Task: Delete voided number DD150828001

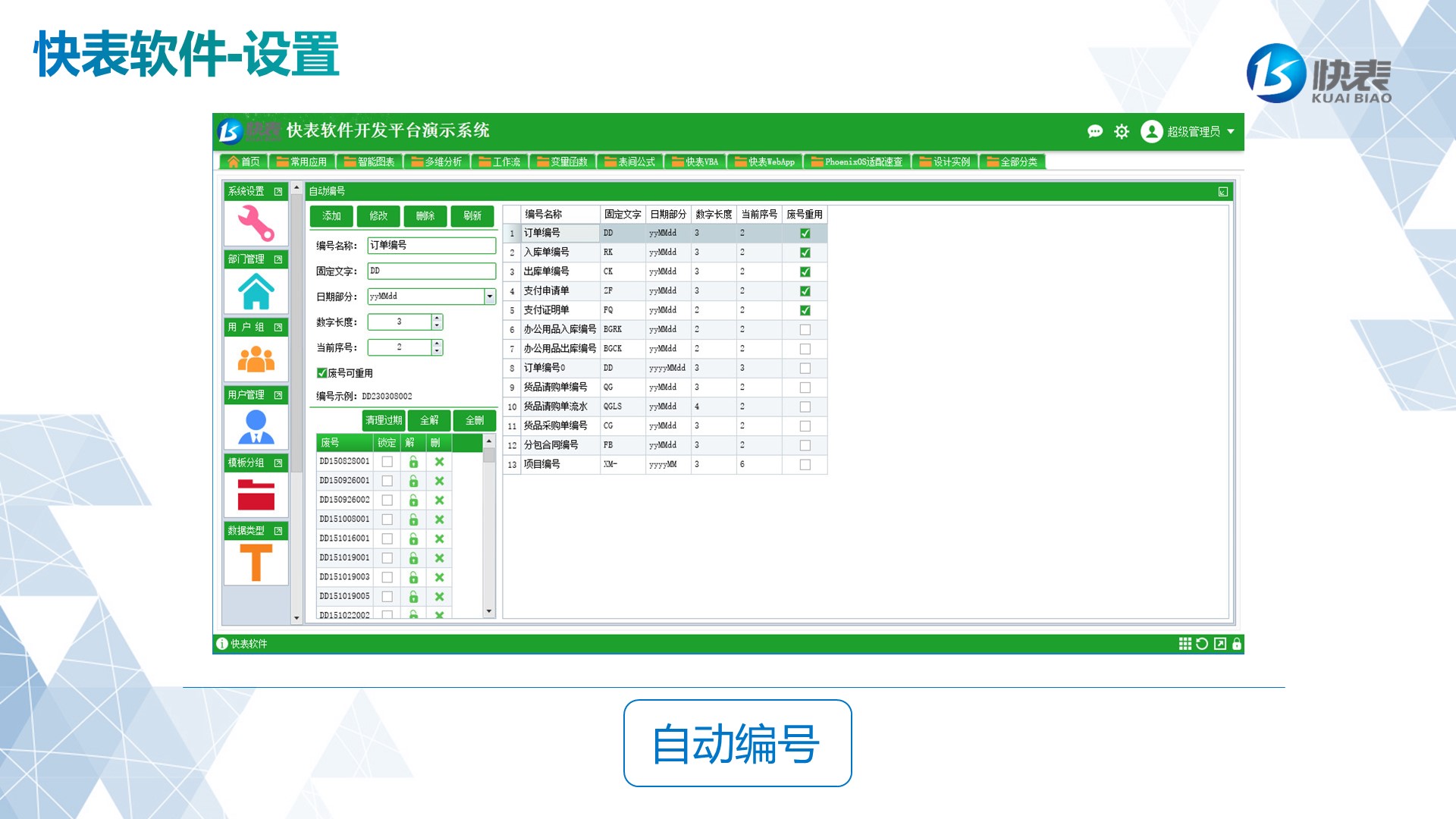Action: click(x=439, y=462)
